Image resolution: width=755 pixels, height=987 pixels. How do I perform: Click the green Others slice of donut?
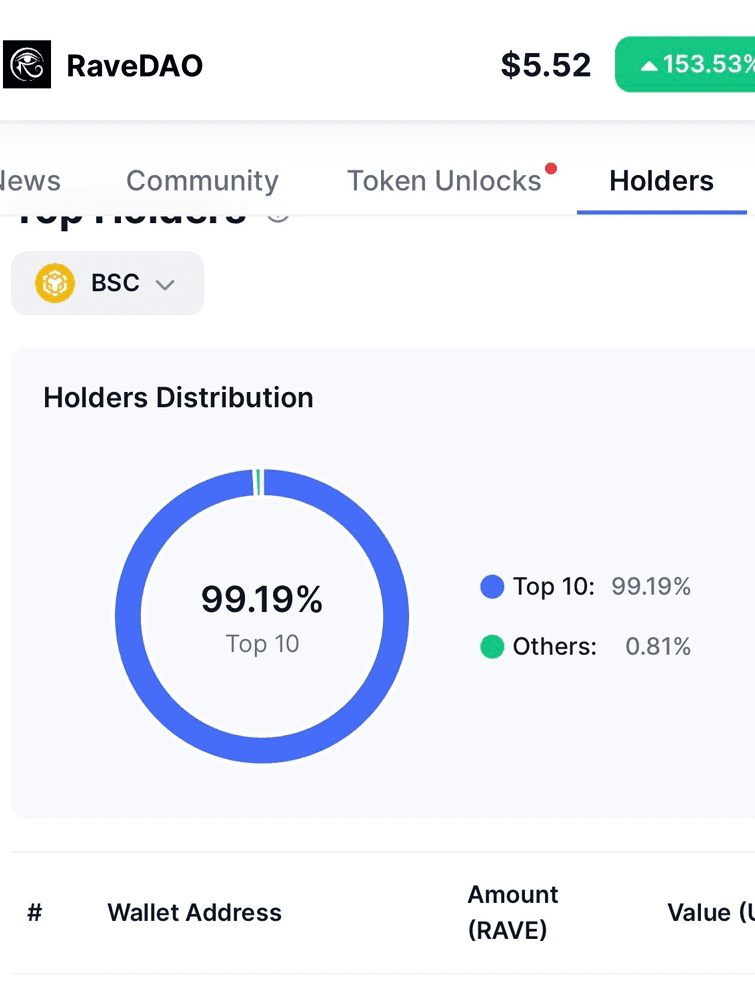pos(258,482)
